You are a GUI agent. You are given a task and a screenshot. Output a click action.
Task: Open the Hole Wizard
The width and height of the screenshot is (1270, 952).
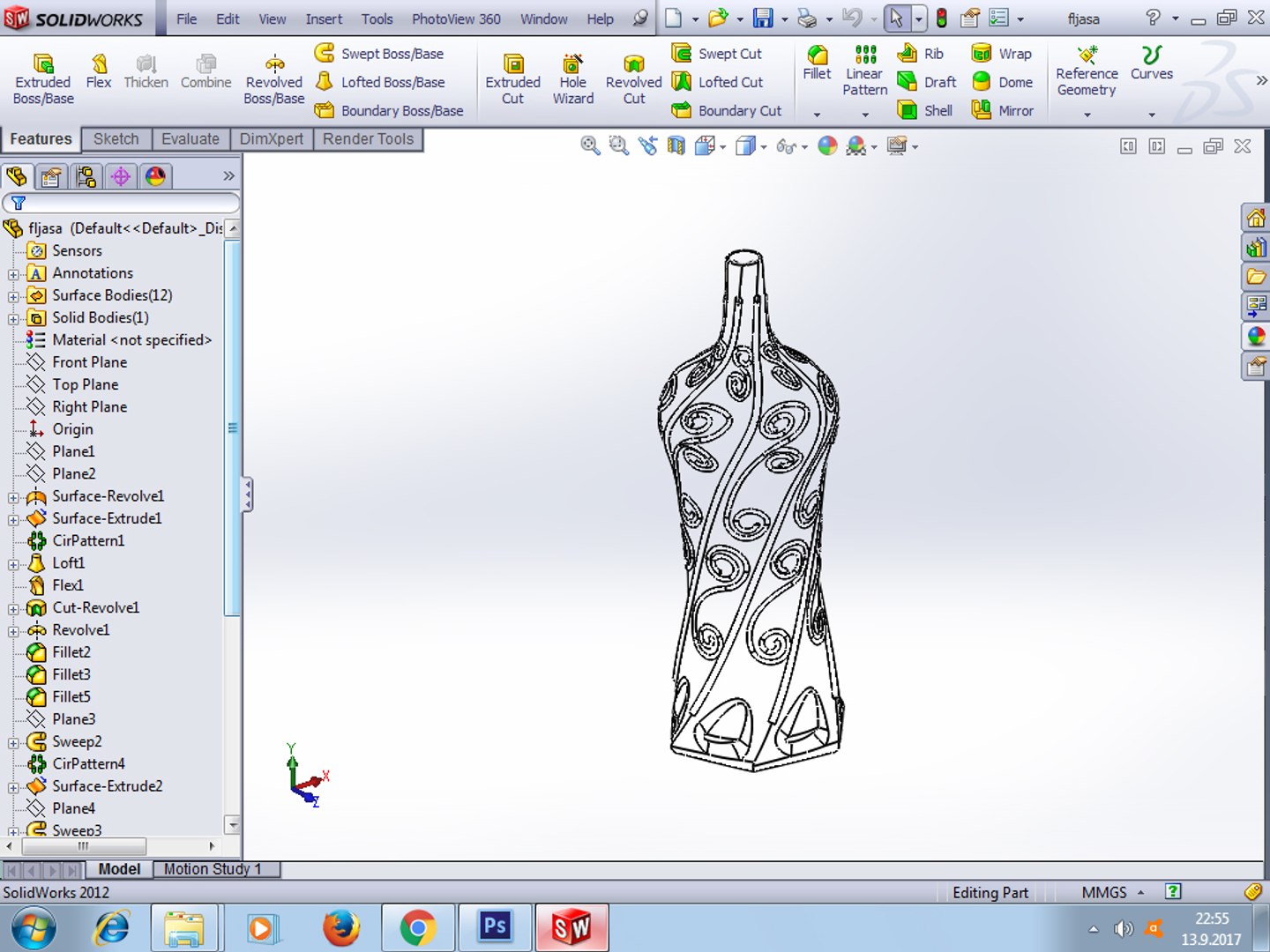pos(573,78)
